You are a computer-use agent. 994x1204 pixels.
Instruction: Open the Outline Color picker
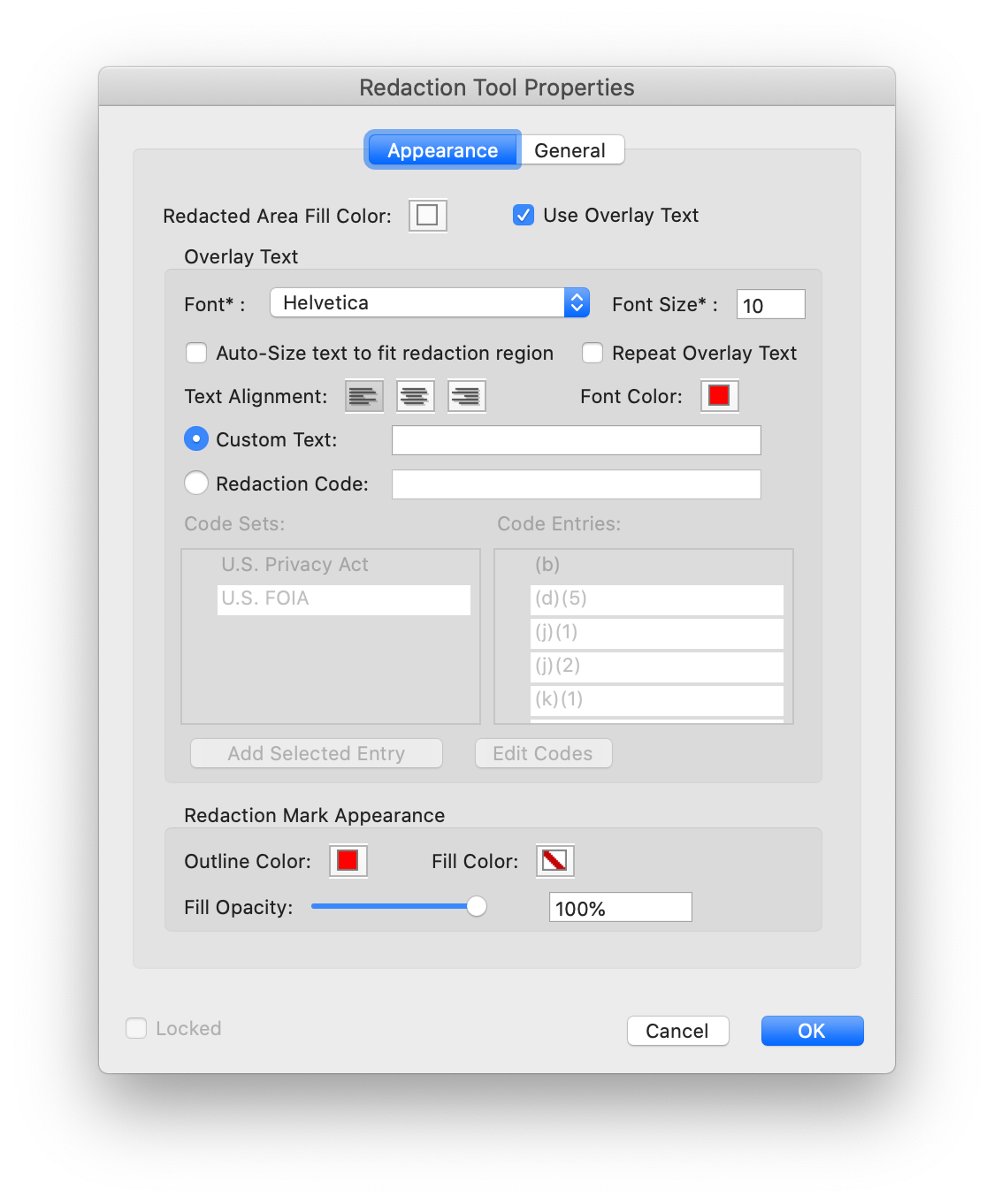348,860
